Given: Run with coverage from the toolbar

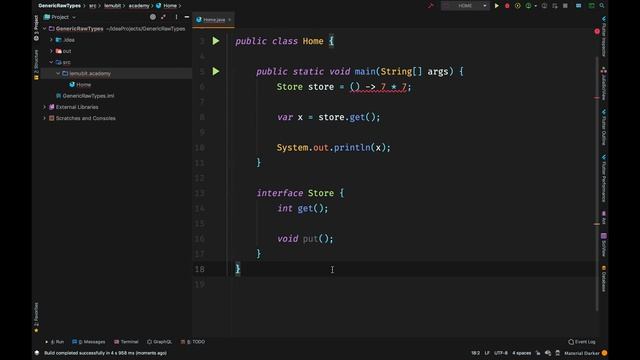Looking at the screenshot, I should click(x=518, y=6).
